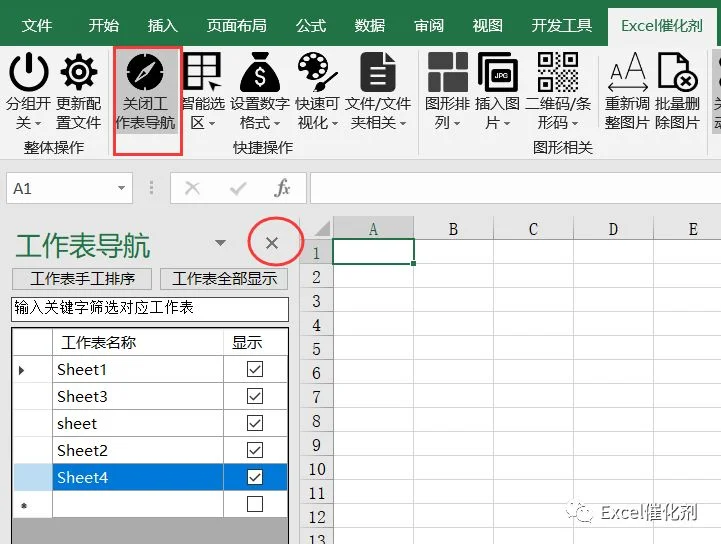Switch to the 视图 tab
Screen dimensions: 721x544
[487, 26]
